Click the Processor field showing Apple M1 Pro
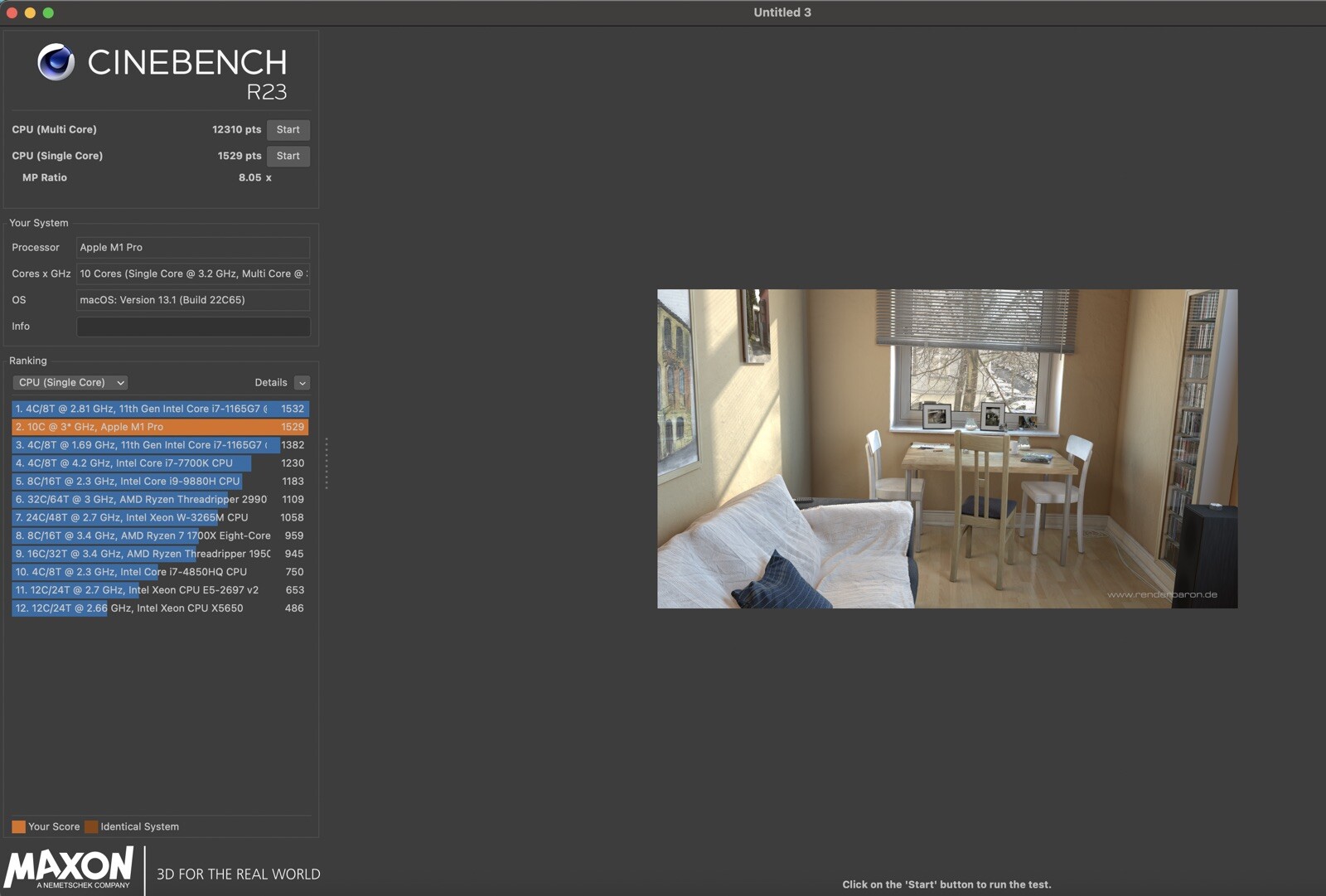The image size is (1326, 896). (193, 247)
